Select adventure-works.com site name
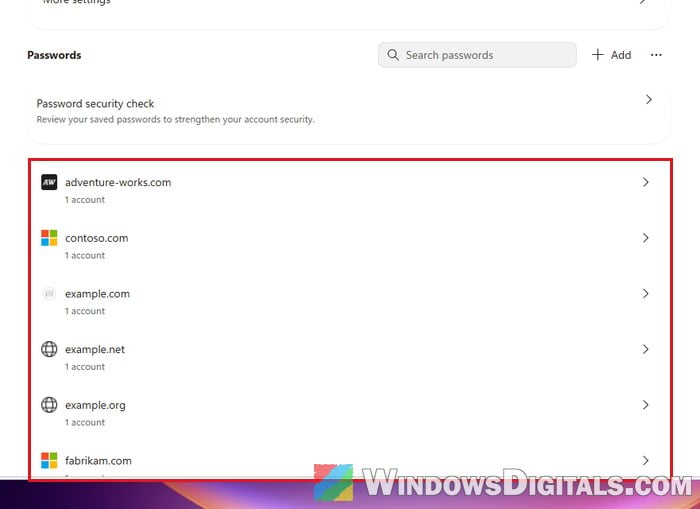The width and height of the screenshot is (700, 509). pos(118,182)
